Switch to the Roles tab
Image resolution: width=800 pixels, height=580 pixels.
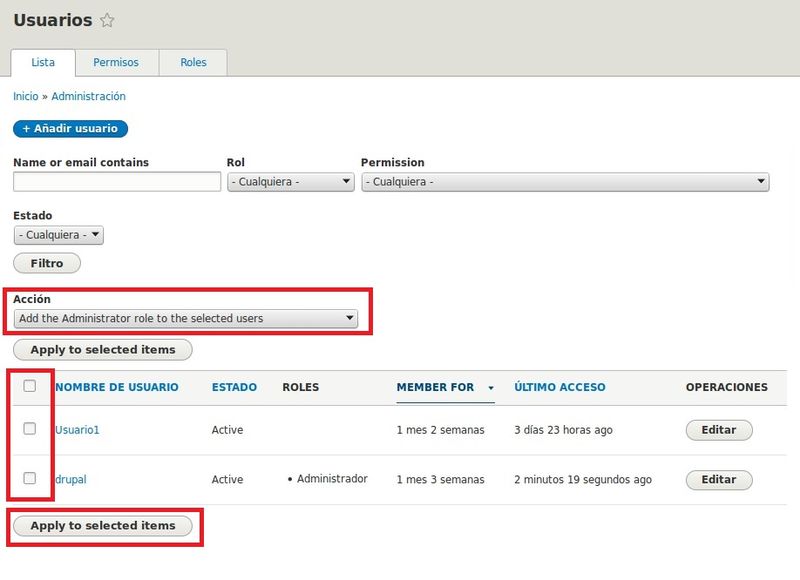193,62
